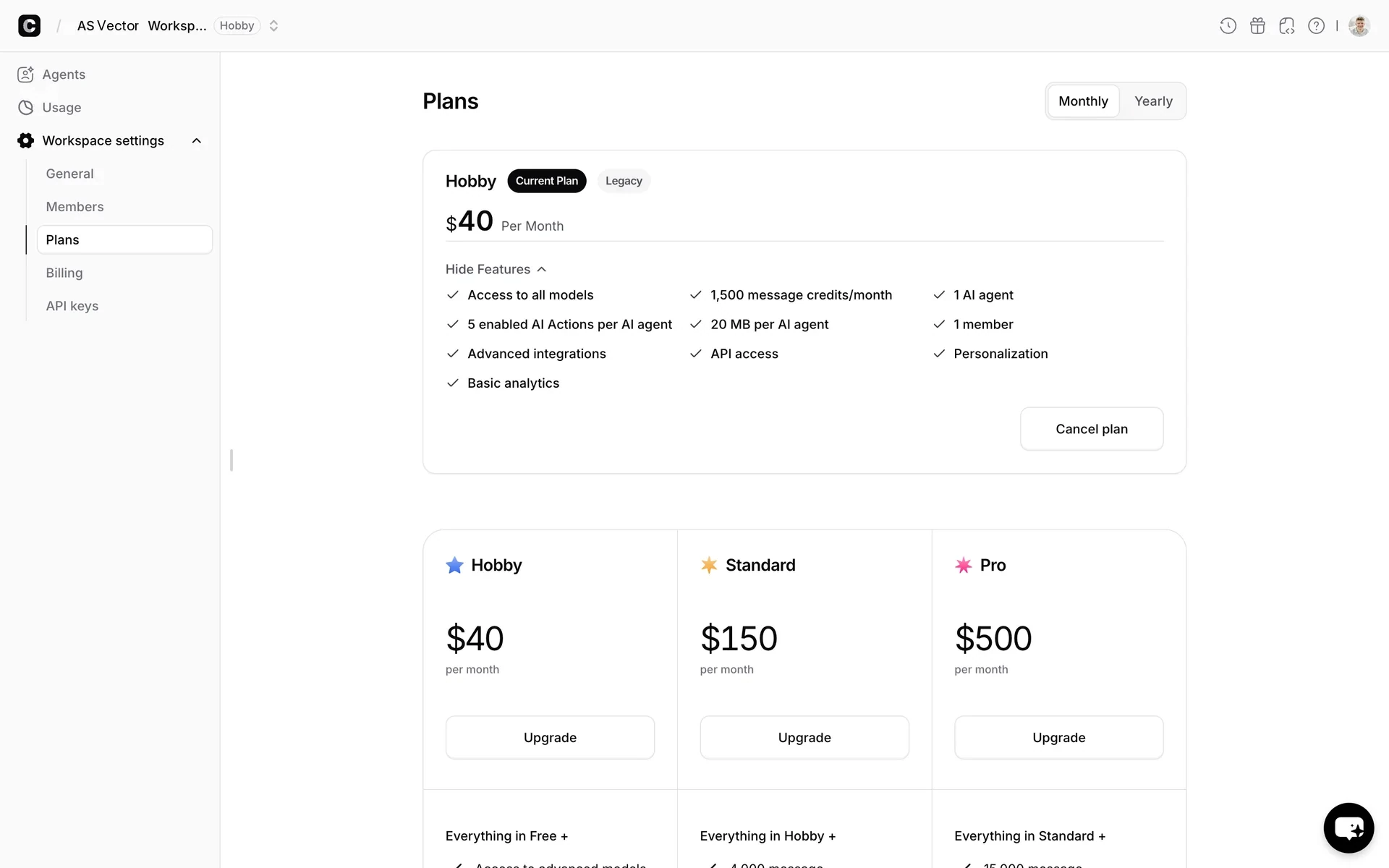Click the Plans page heading
The image size is (1389, 868).
pos(450,101)
